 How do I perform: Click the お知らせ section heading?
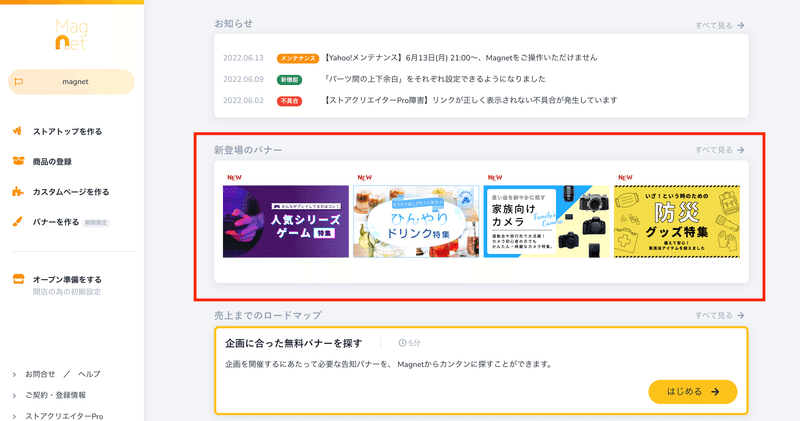233,23
